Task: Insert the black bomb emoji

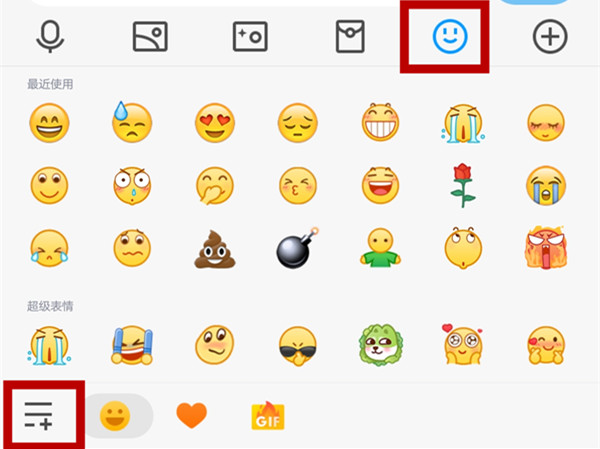Action: point(298,248)
